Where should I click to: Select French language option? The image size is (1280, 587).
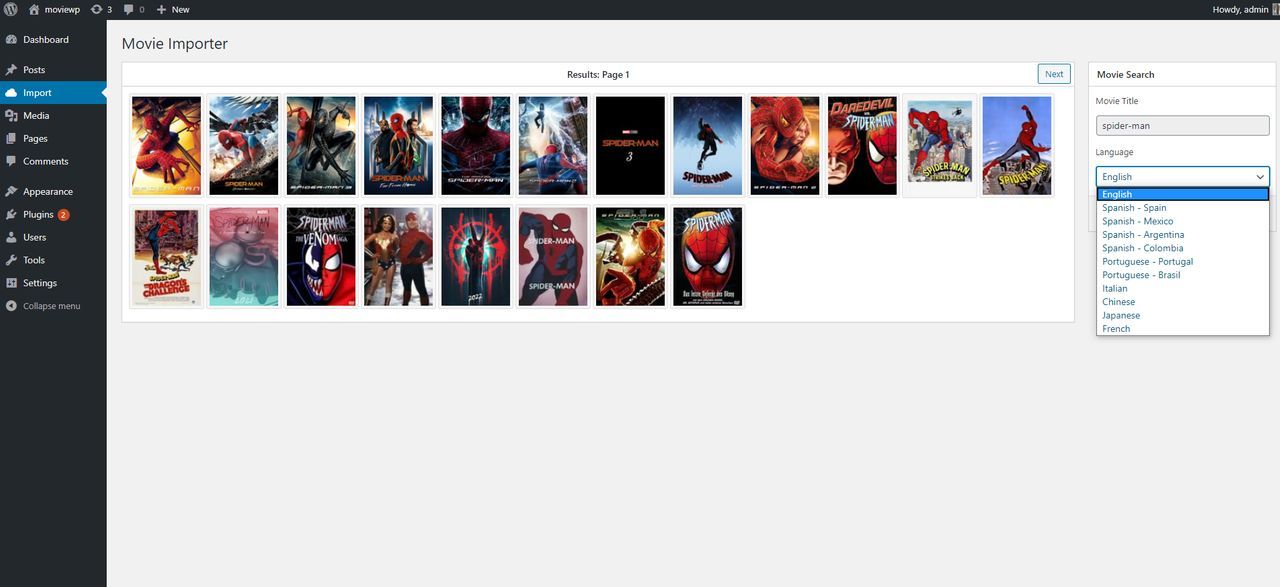click(1183, 329)
